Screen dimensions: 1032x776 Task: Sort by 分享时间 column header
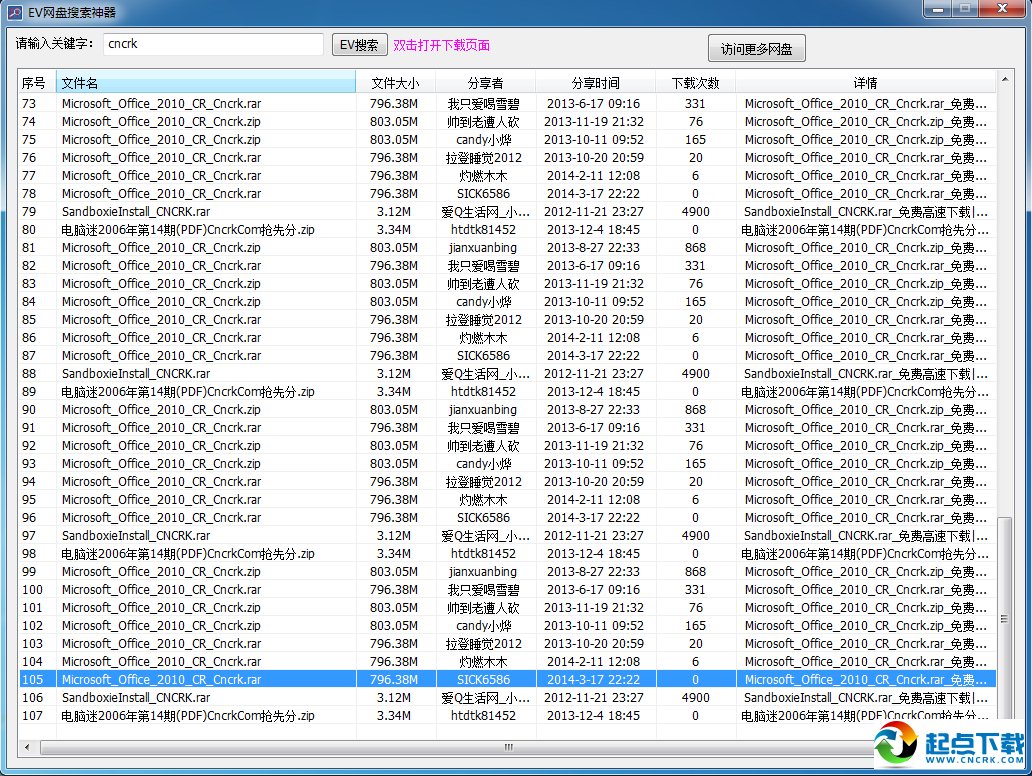click(x=595, y=83)
